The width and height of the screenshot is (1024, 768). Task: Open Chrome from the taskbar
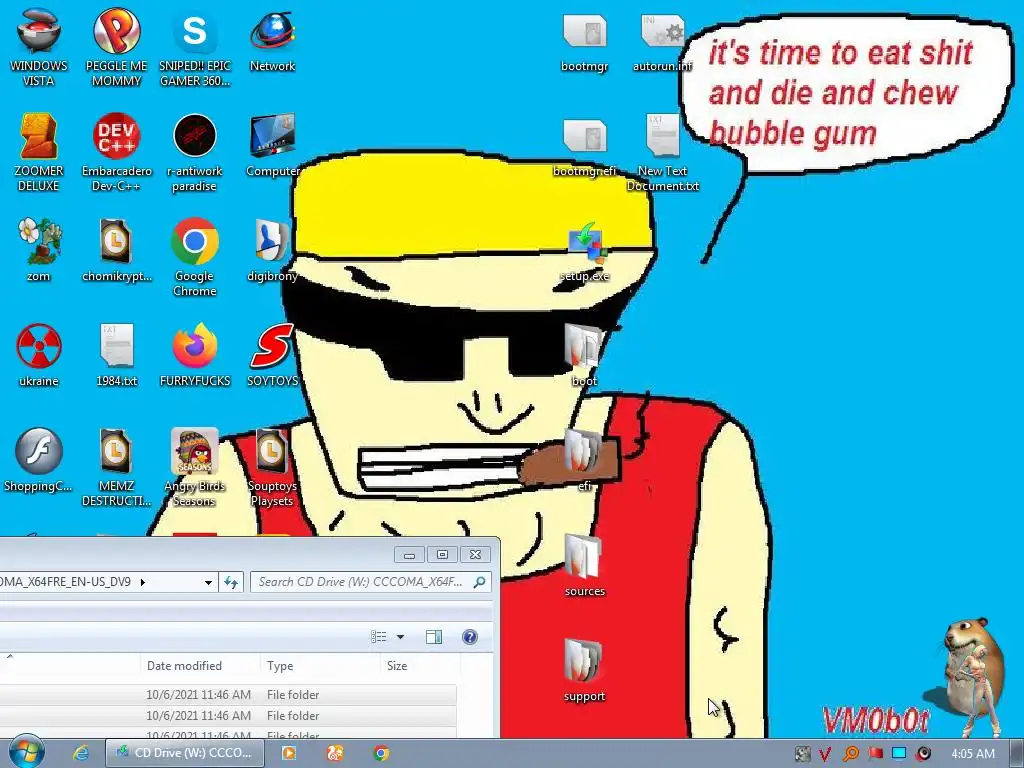coord(381,753)
